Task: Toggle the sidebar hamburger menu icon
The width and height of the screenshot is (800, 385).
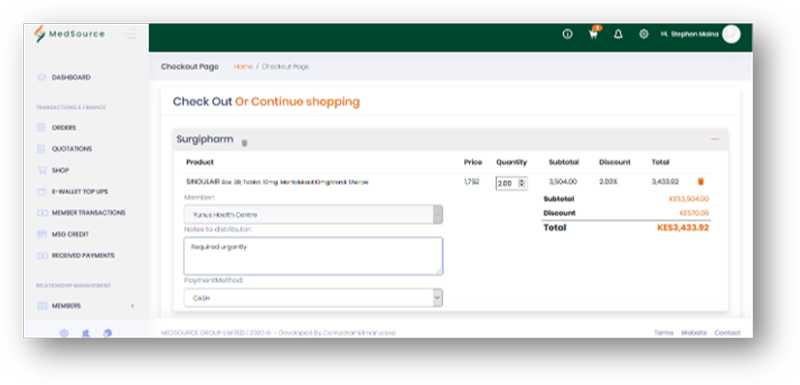Action: [131, 34]
